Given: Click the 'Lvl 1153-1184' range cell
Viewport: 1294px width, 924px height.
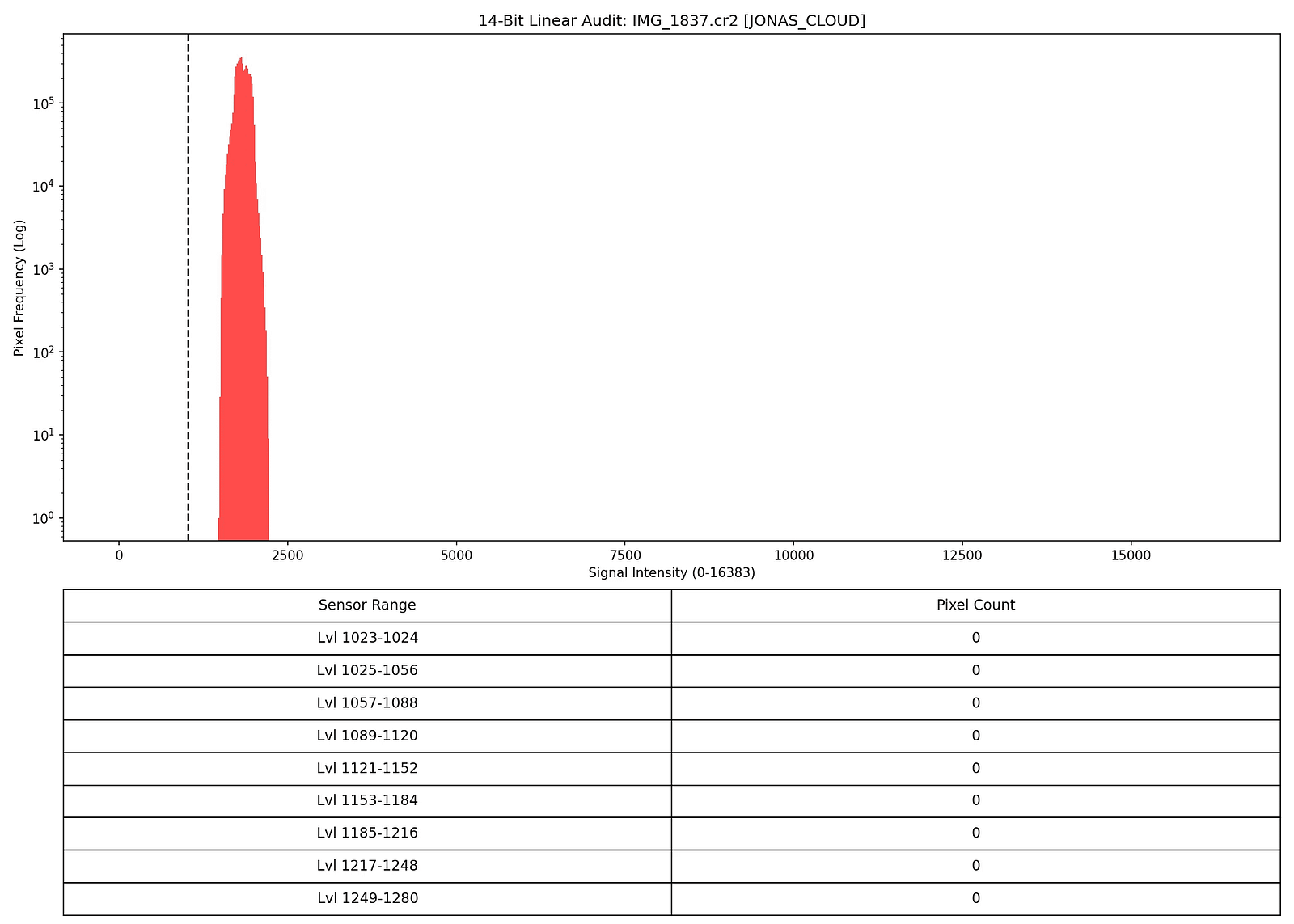Looking at the screenshot, I should (x=368, y=800).
